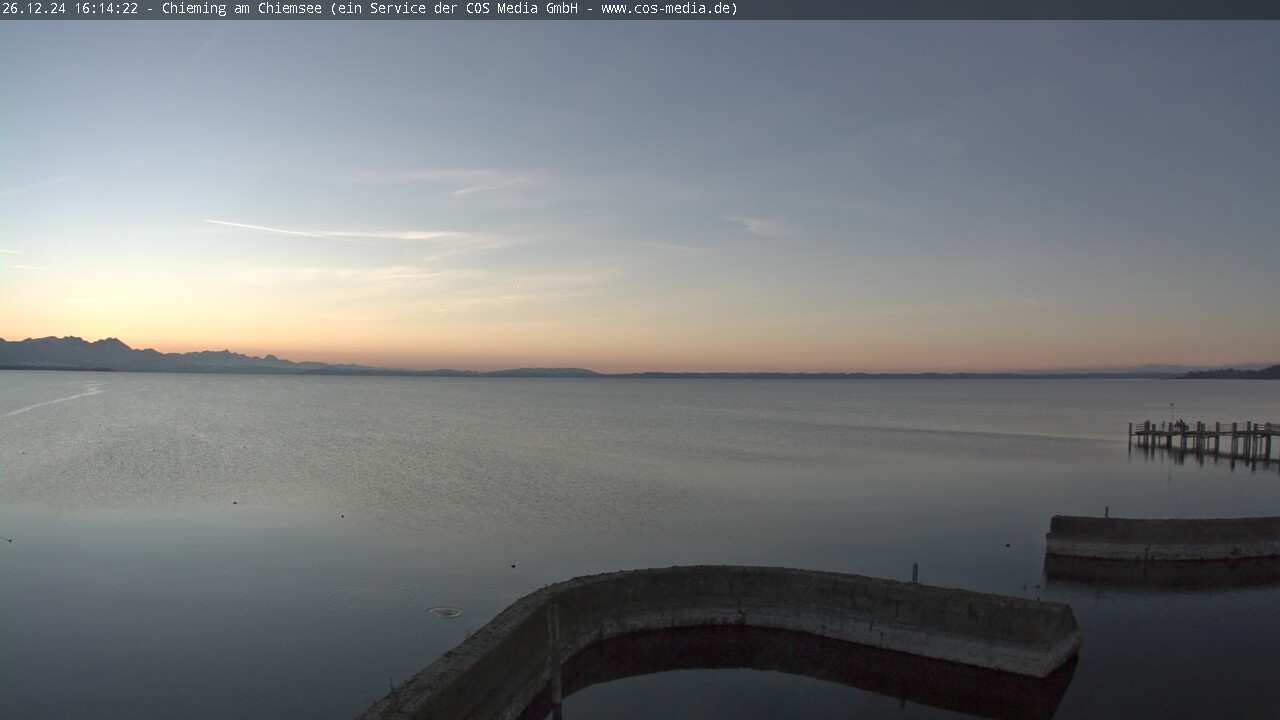Click the wooden pier on the right
Image resolution: width=1280 pixels, height=720 pixels.
pyautogui.click(x=1204, y=437)
